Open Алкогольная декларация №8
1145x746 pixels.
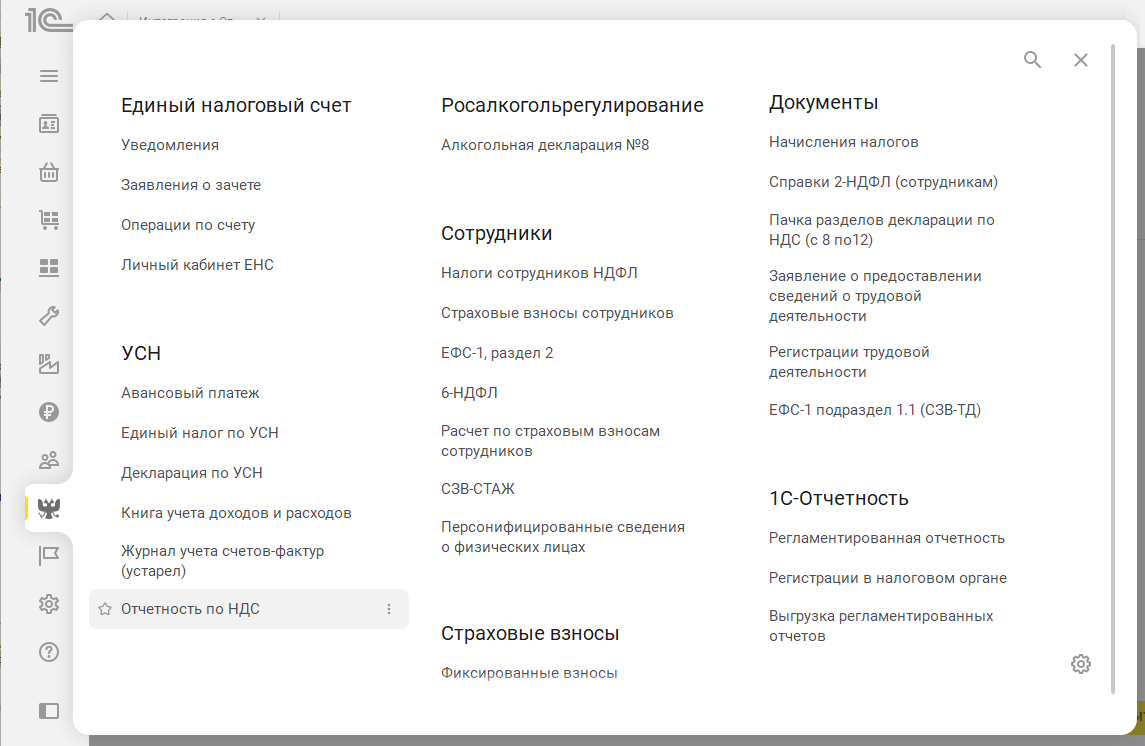tap(545, 145)
